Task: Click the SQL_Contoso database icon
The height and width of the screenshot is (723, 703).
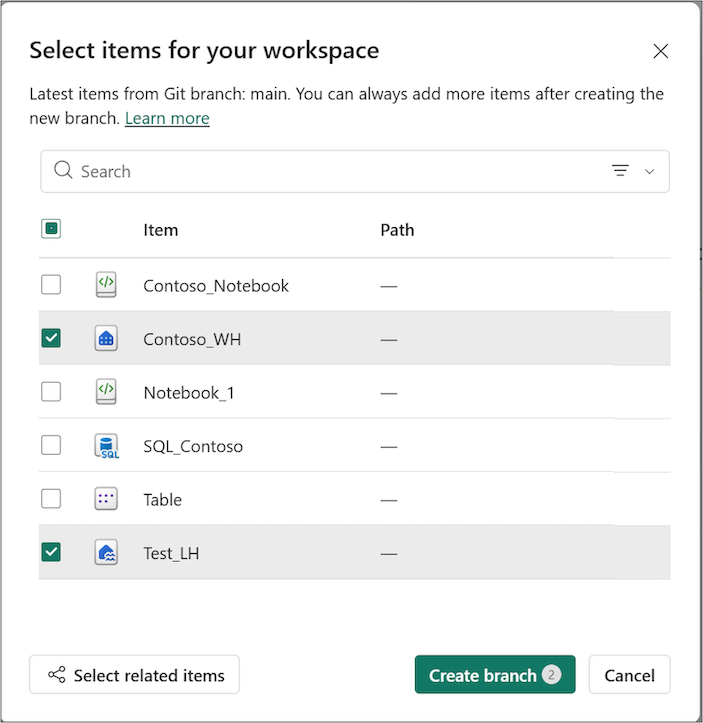Action: (x=106, y=446)
